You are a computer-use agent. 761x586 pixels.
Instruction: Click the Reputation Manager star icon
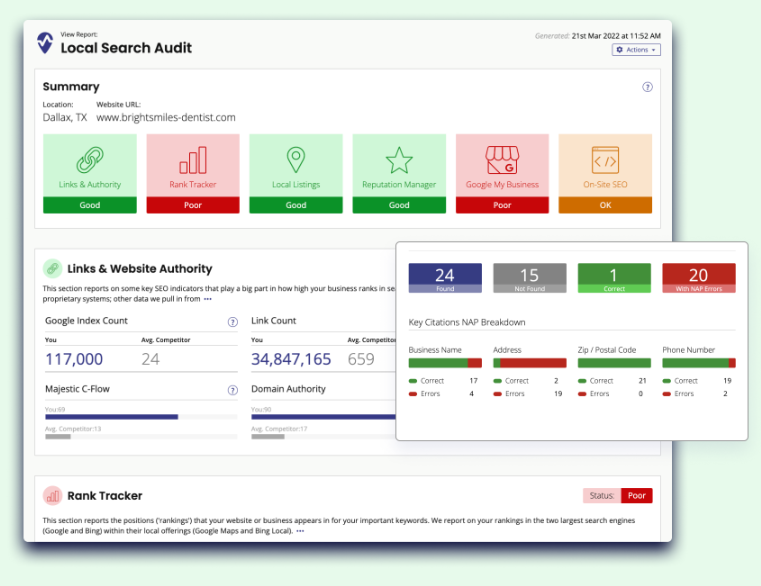pos(399,160)
